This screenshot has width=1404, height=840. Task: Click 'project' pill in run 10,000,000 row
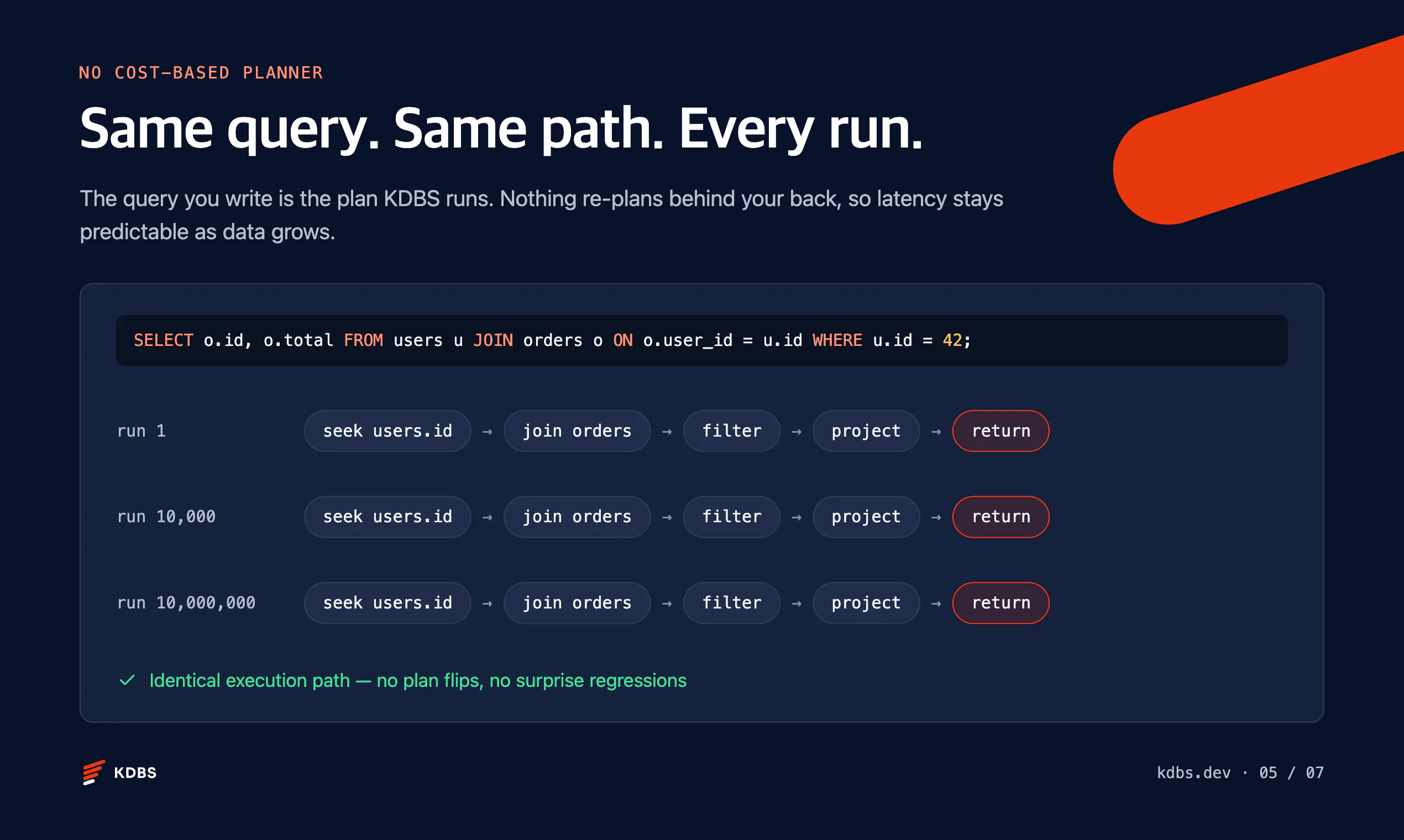pos(866,603)
